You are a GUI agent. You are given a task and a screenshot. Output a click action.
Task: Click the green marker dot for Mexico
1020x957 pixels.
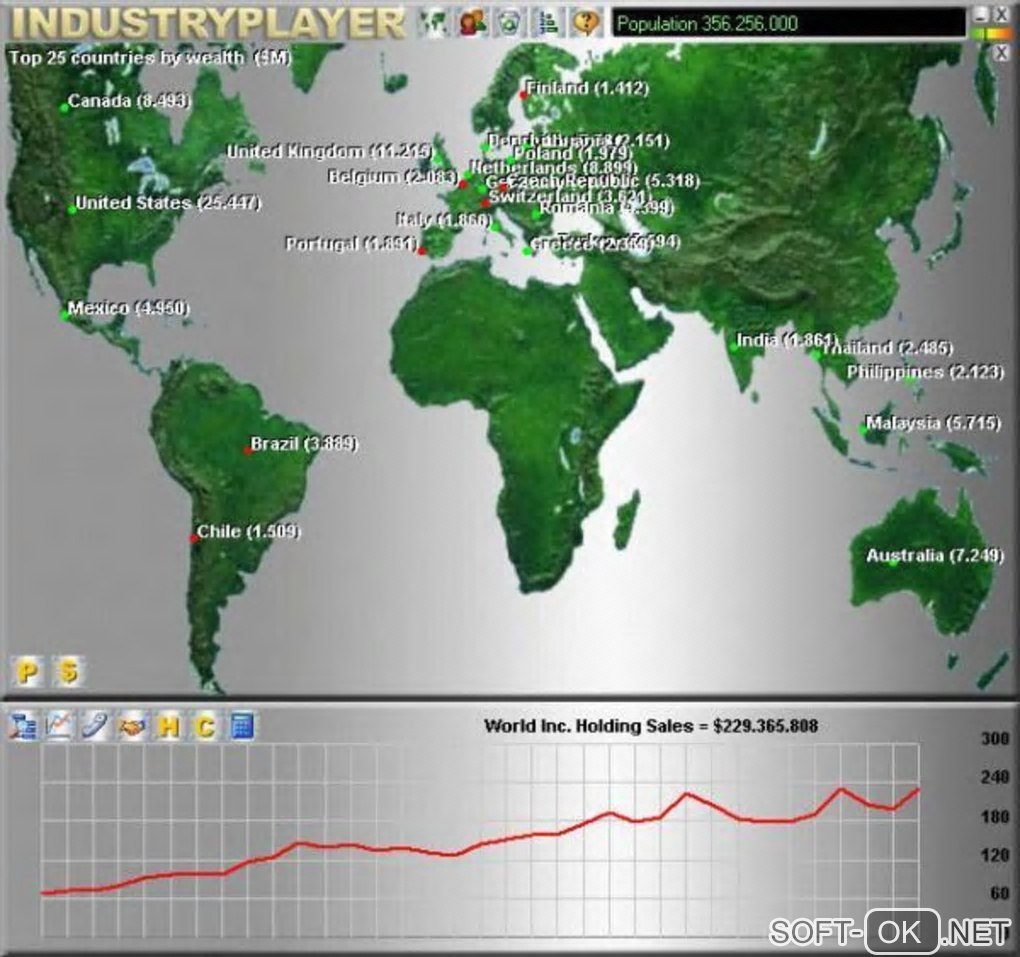coord(64,316)
